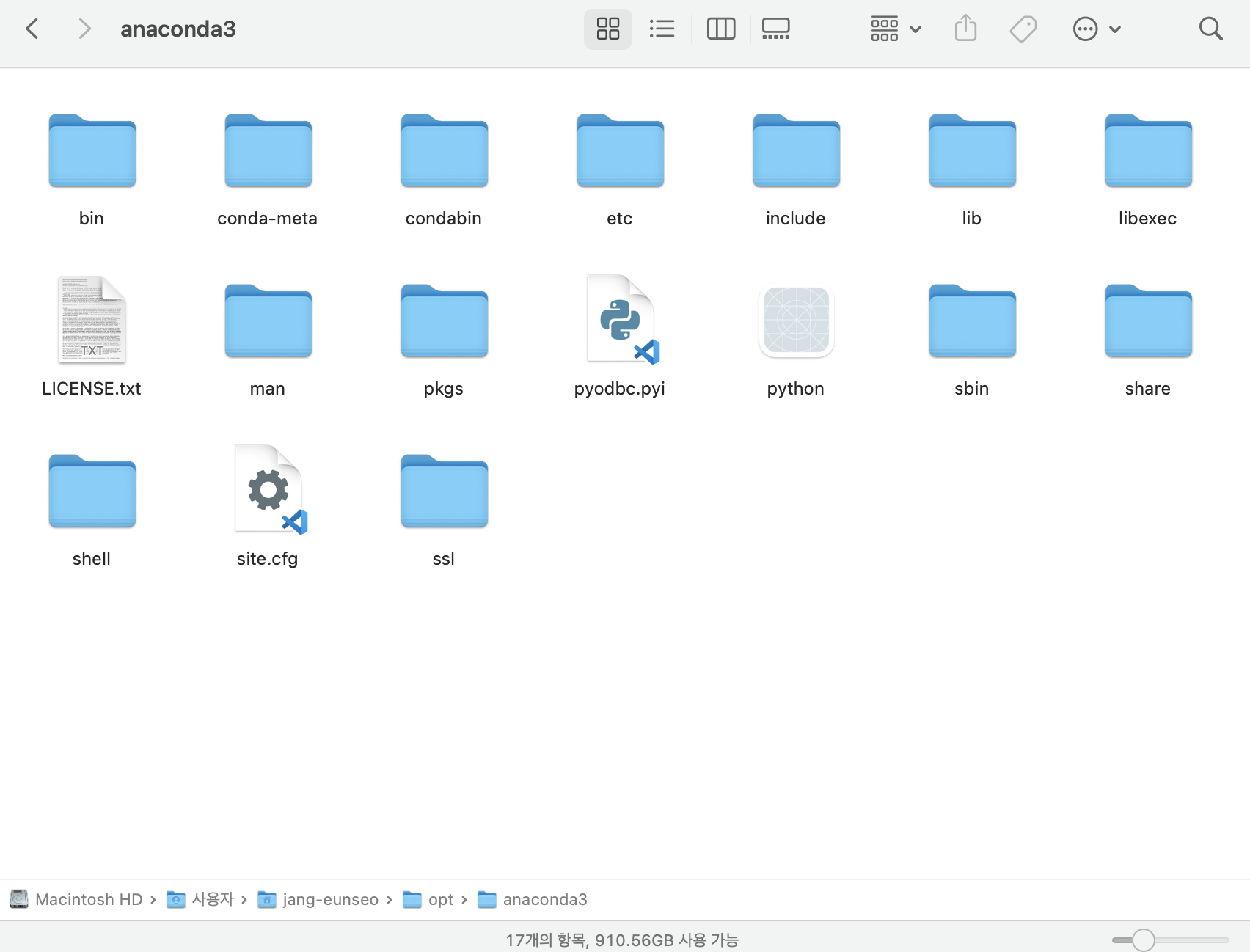Screen dimensions: 1250x952
Task: Switch to list view
Action: click(662, 29)
